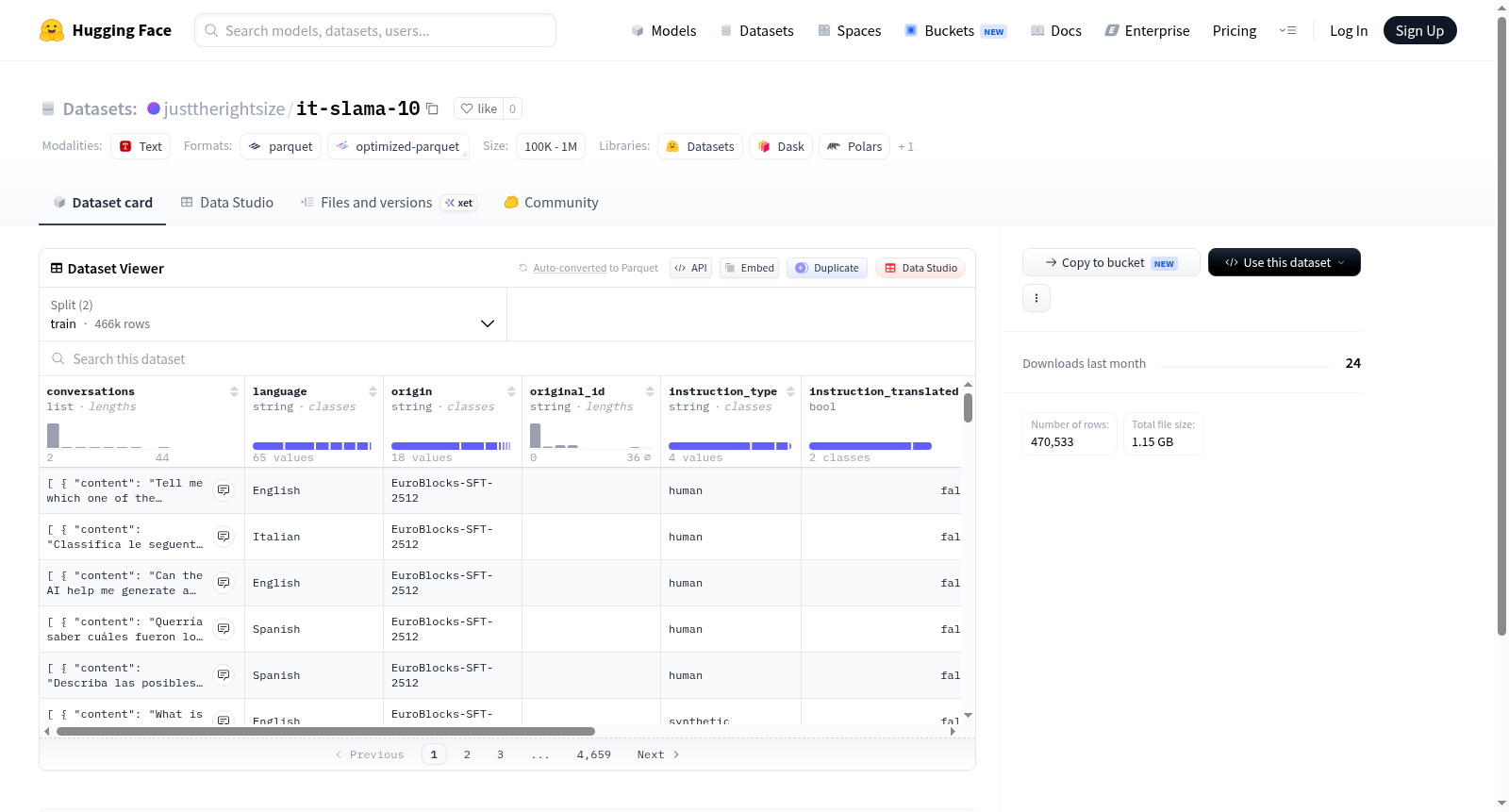Open conversation preview for "Tell me which one" row
The image size is (1509, 812).
(x=224, y=490)
